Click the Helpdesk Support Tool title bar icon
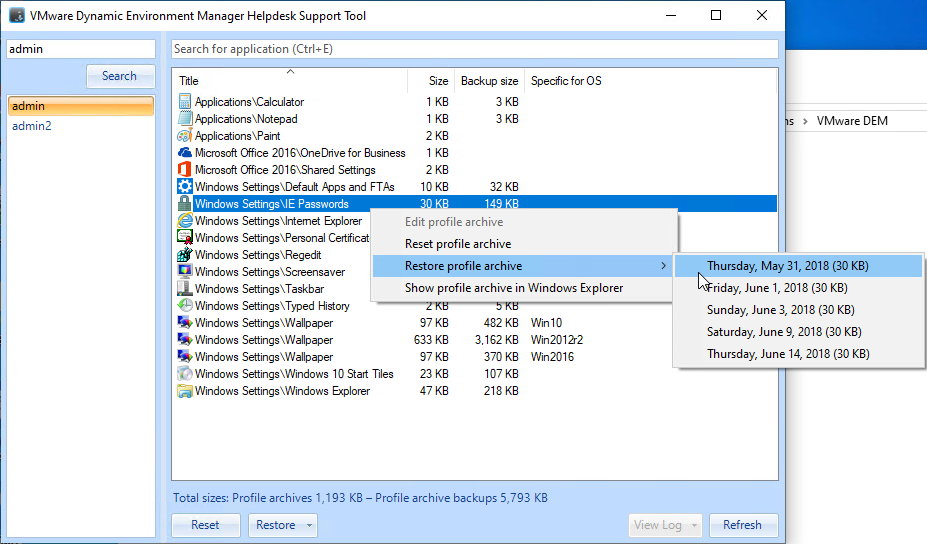 click(17, 15)
